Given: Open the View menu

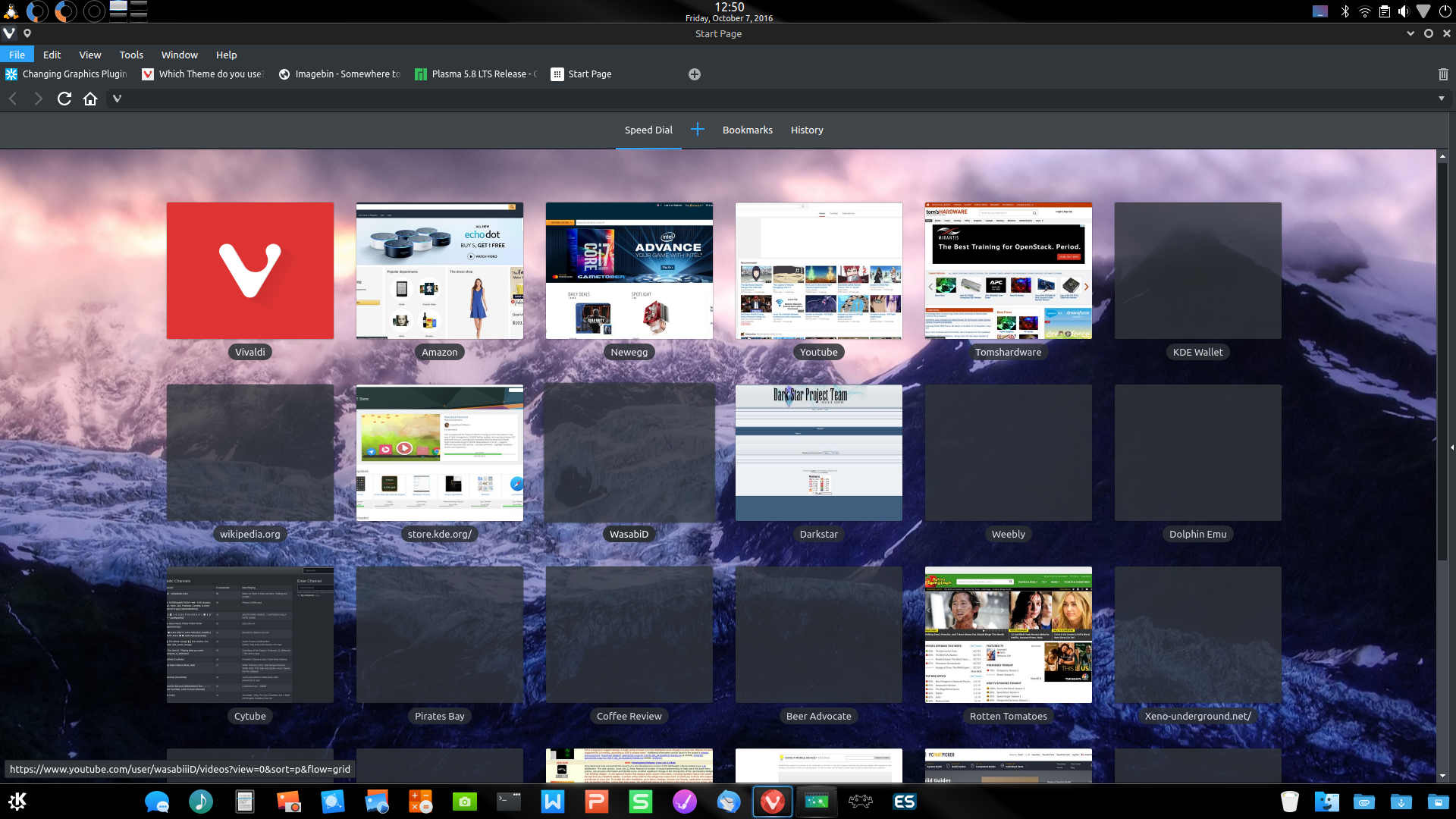Looking at the screenshot, I should pos(90,55).
